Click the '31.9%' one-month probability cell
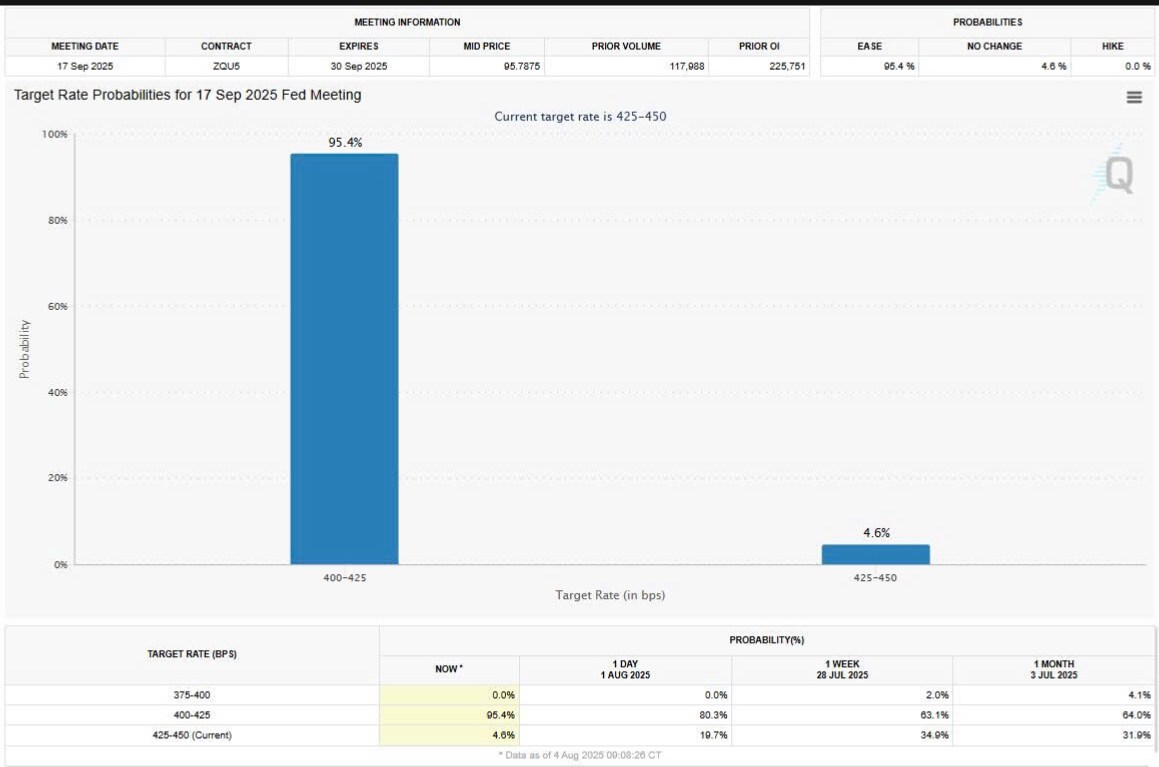This screenshot has height=767, width=1159. pyautogui.click(x=1053, y=735)
